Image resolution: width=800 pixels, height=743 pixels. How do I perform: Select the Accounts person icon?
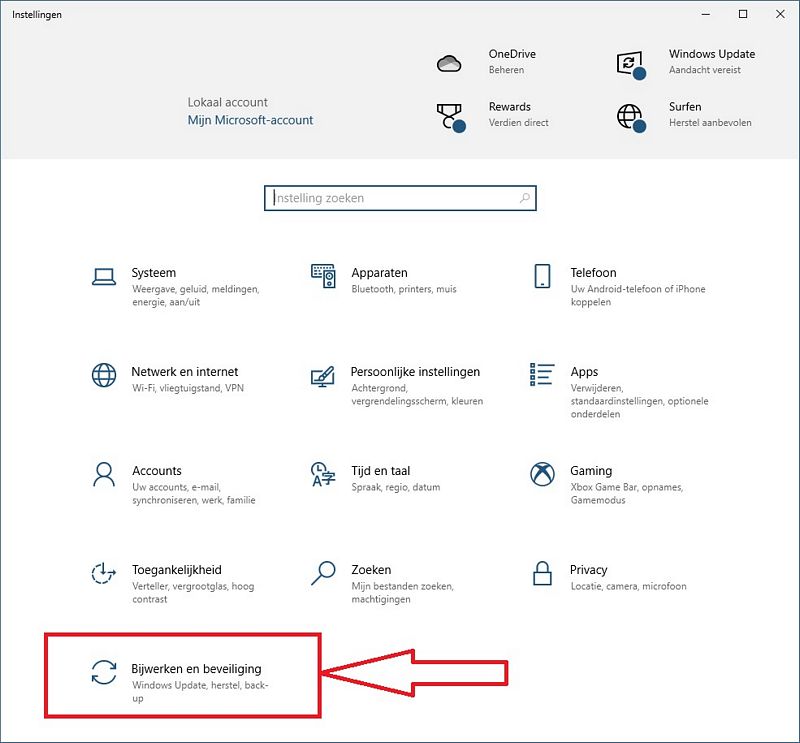(x=104, y=475)
